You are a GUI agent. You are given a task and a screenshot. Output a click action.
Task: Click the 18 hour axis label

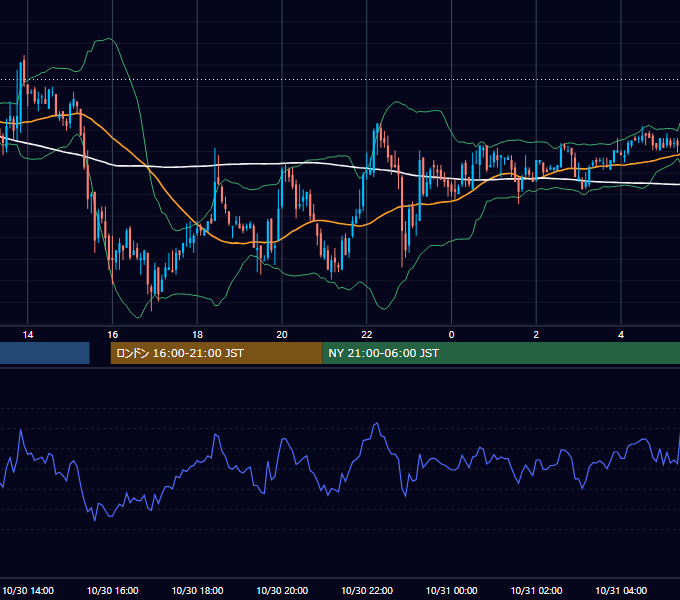tap(197, 335)
